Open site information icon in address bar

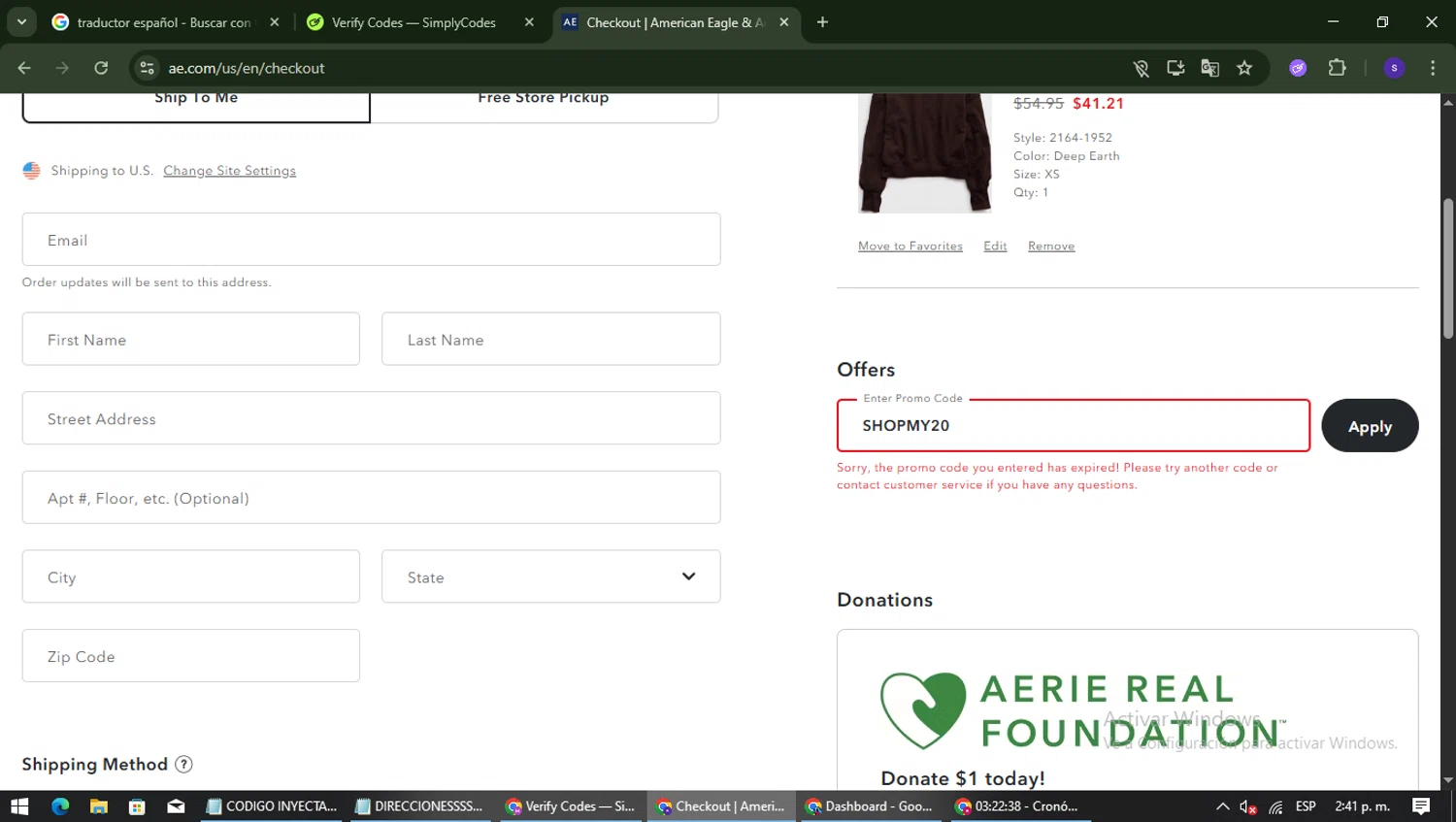[x=147, y=68]
